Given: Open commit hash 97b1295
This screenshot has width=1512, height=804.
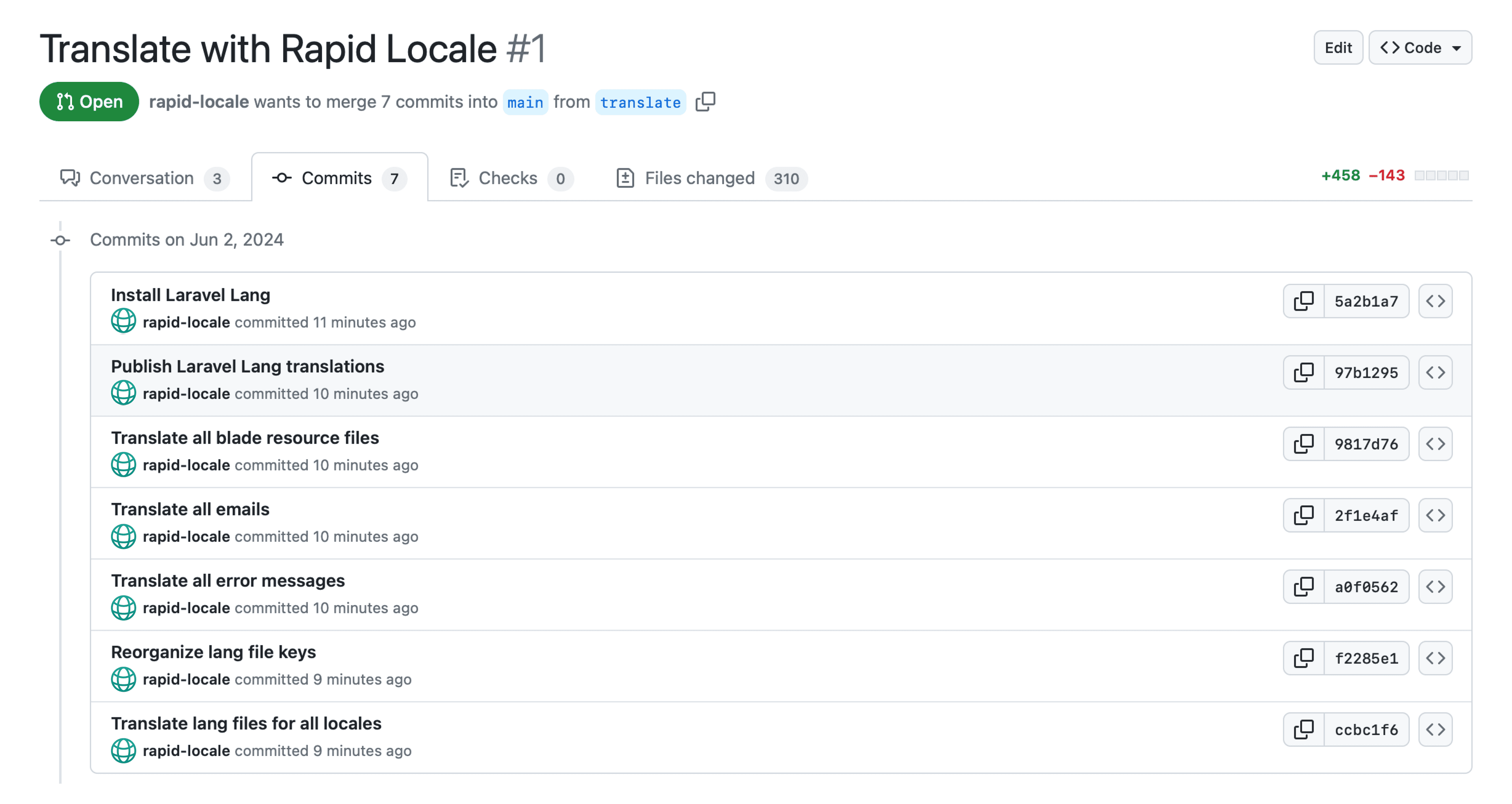Looking at the screenshot, I should [x=1366, y=372].
